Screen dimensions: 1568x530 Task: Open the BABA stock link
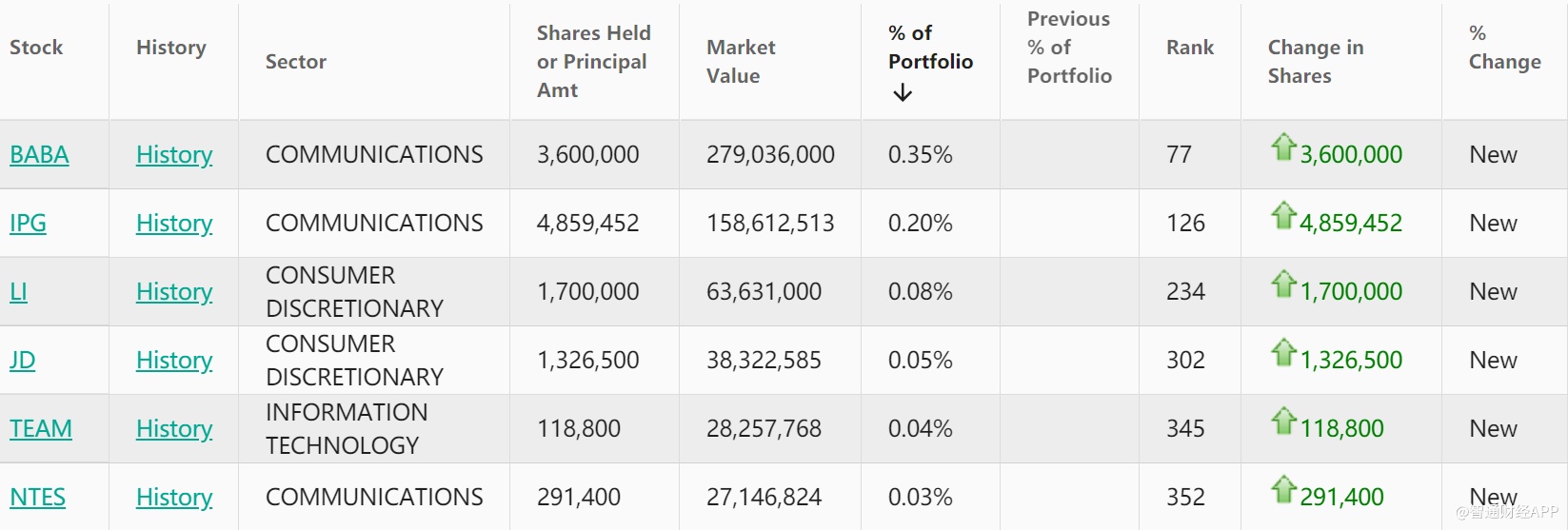[39, 155]
